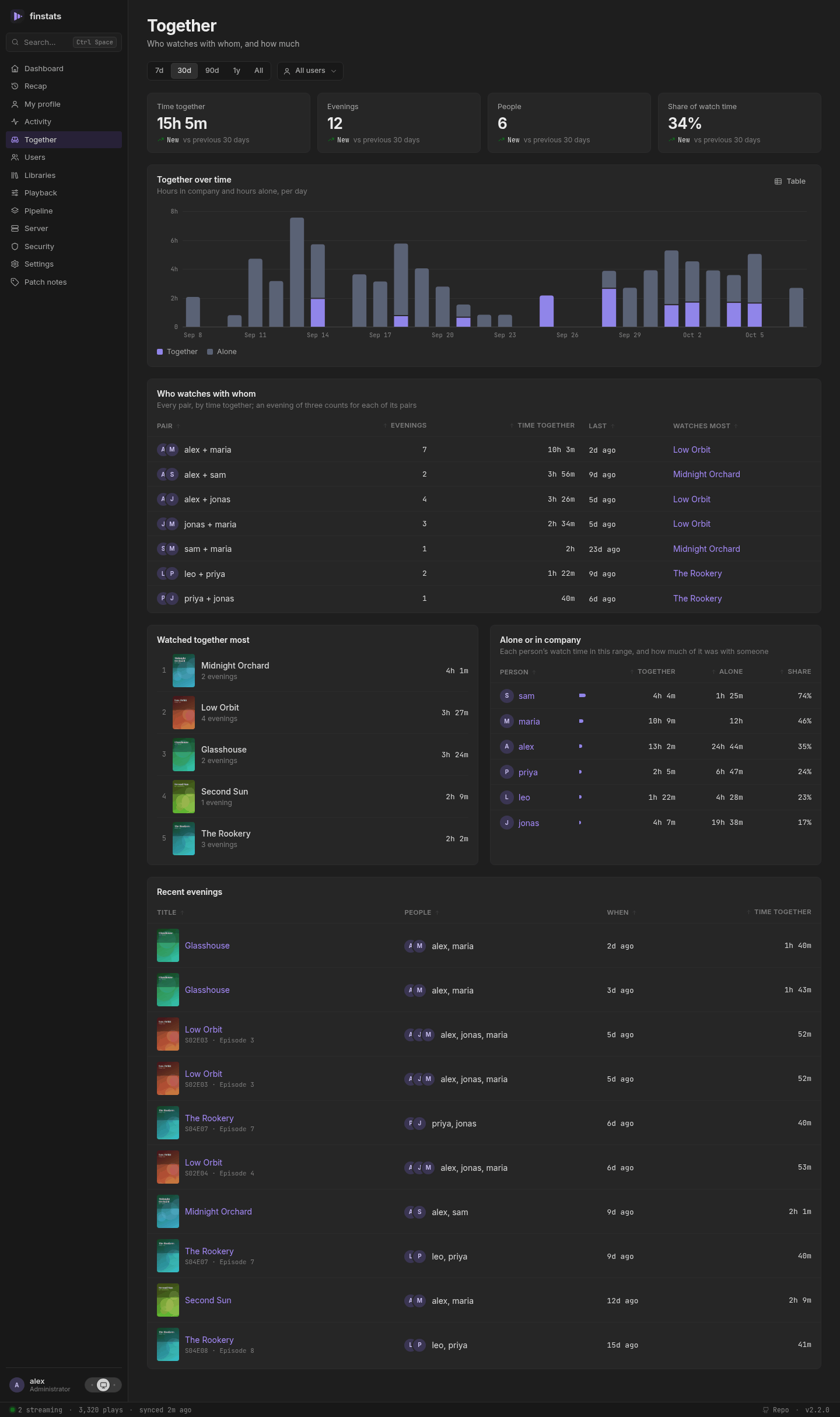Click the Server icon in sidebar
This screenshot has width=840, height=1417.
click(x=15, y=229)
